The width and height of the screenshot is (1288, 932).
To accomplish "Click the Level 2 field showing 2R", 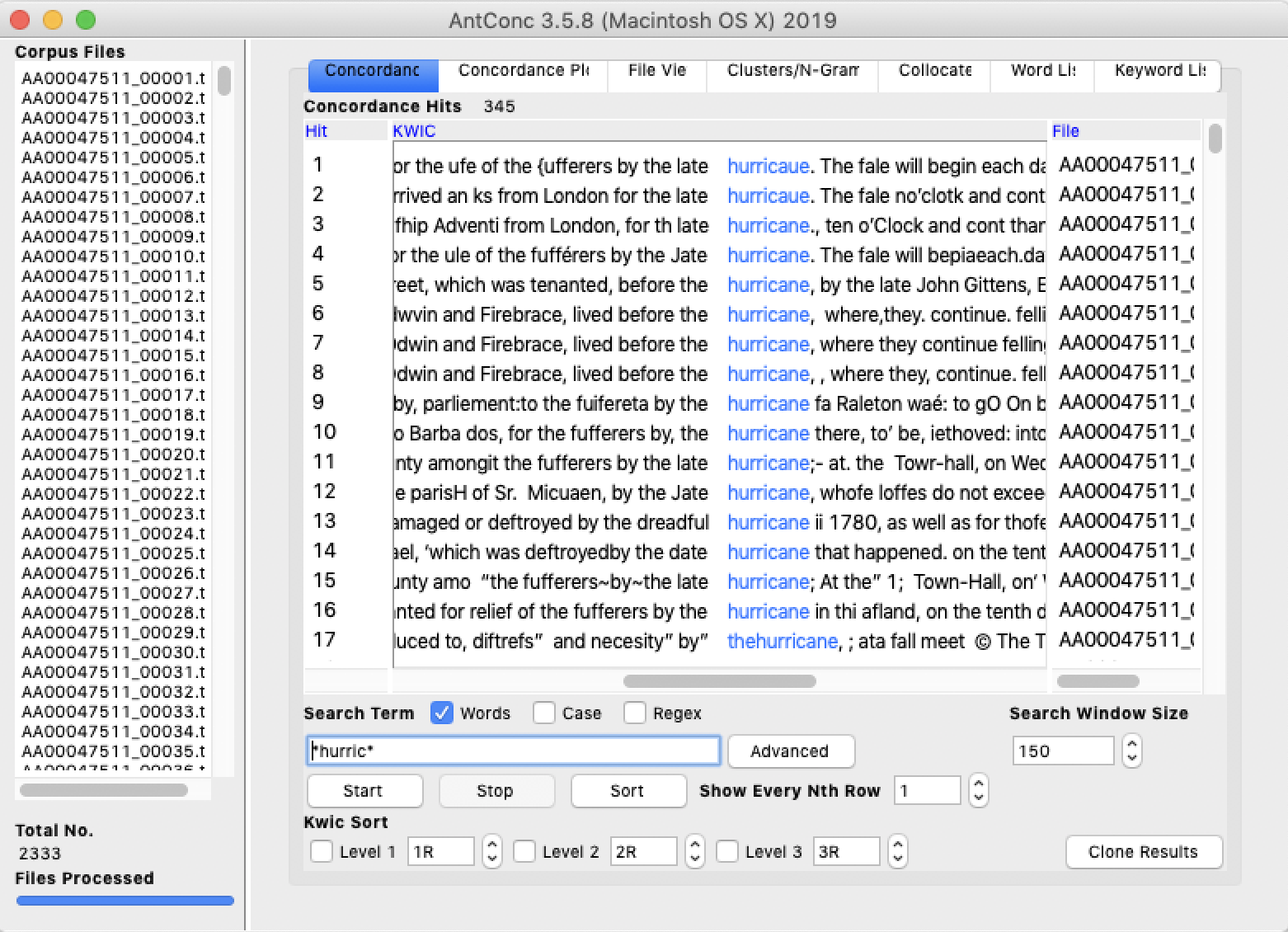I will 644,851.
